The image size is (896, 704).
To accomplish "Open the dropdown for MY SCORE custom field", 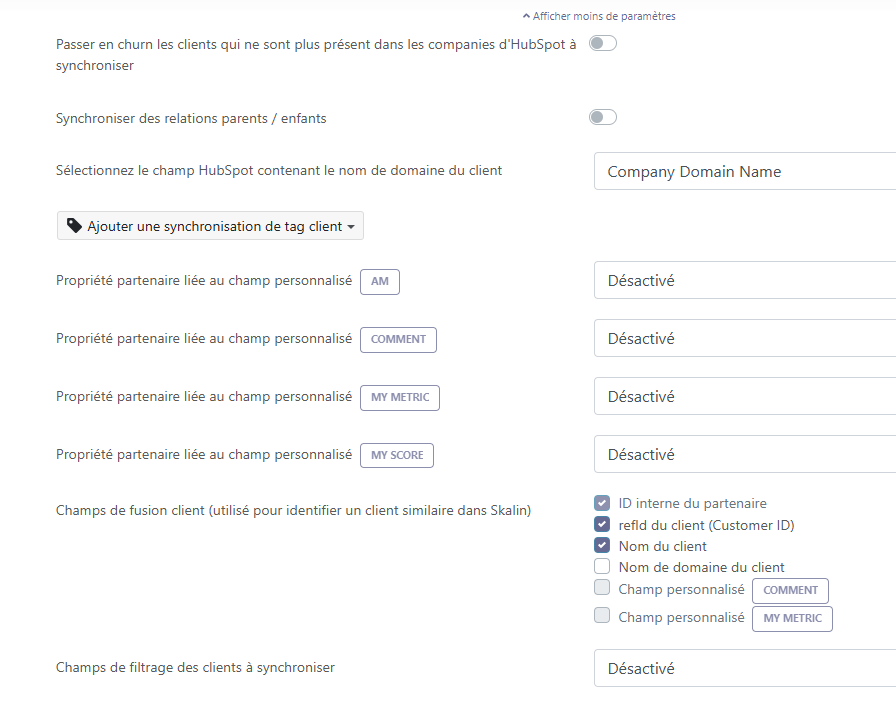I will [745, 454].
